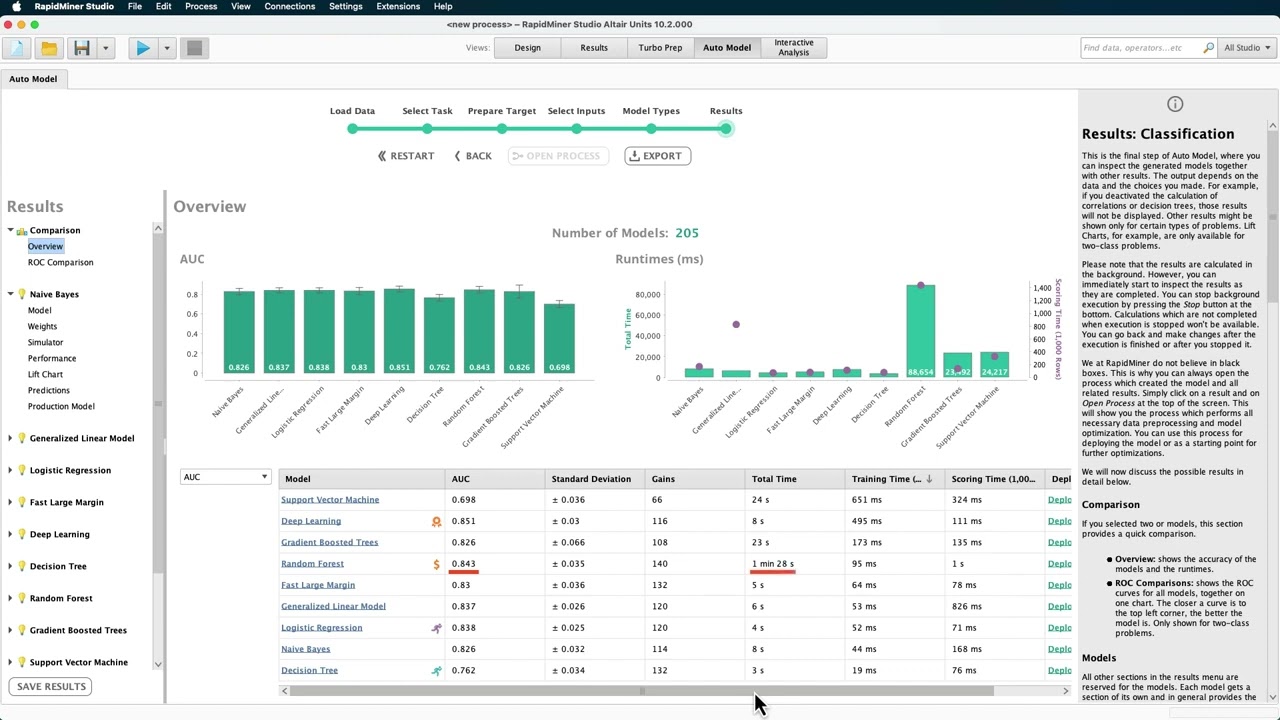Open the Naive Bayes link in the table

coord(305,649)
